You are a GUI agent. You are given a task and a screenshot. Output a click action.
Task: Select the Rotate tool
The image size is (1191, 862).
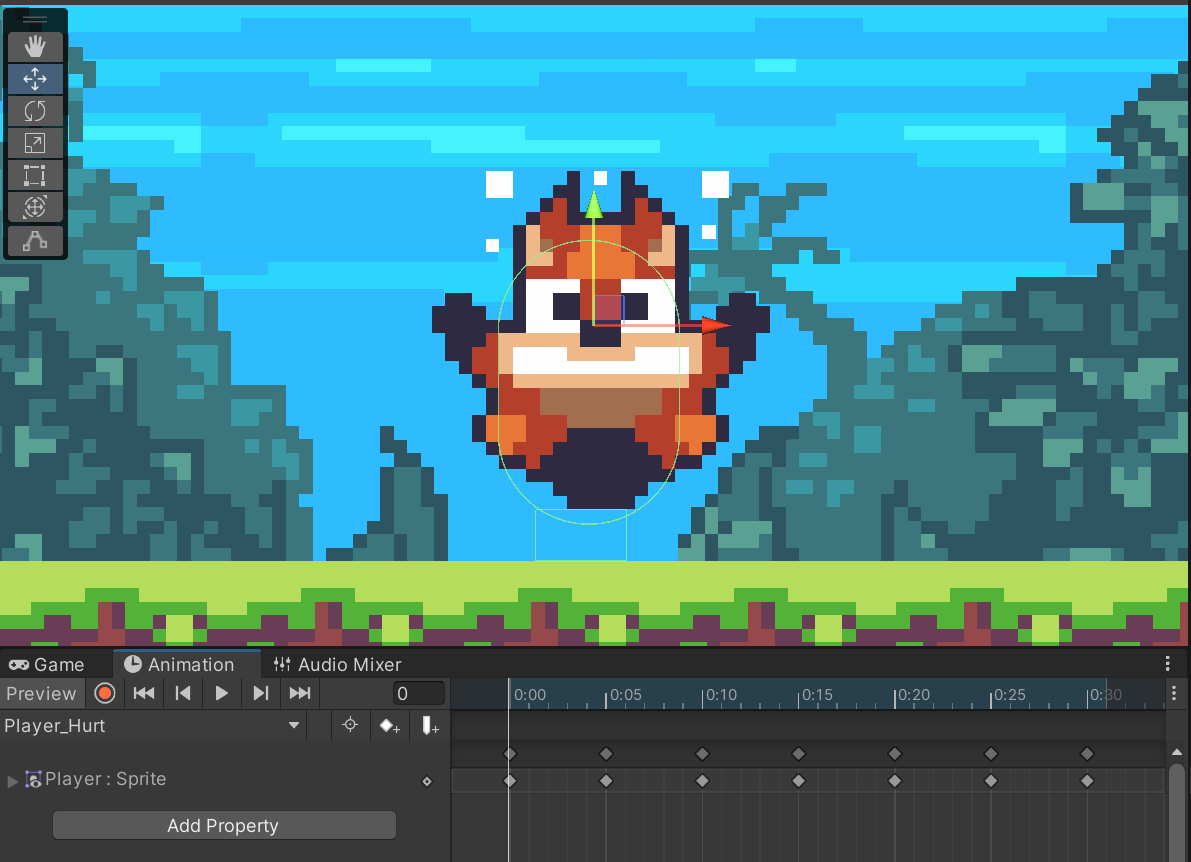pyautogui.click(x=35, y=111)
